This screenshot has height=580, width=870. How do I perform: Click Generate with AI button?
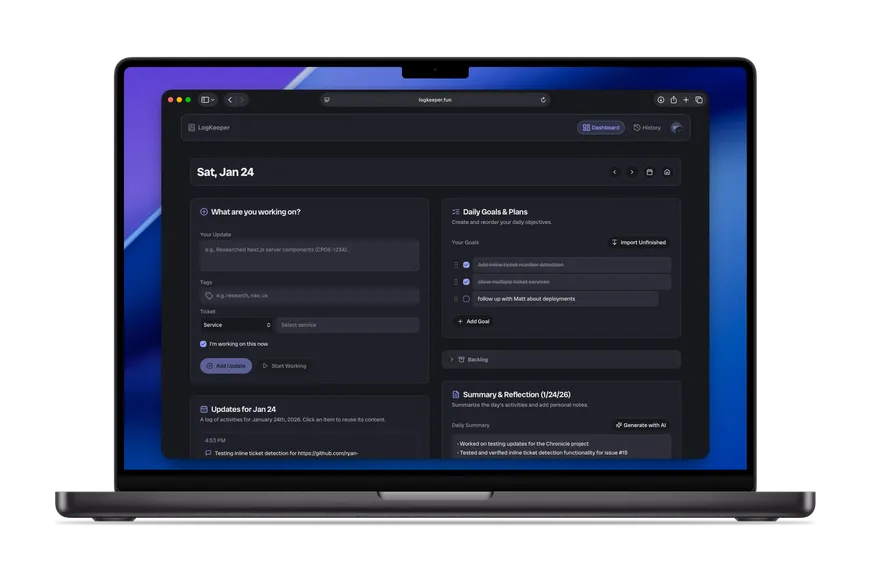point(641,425)
